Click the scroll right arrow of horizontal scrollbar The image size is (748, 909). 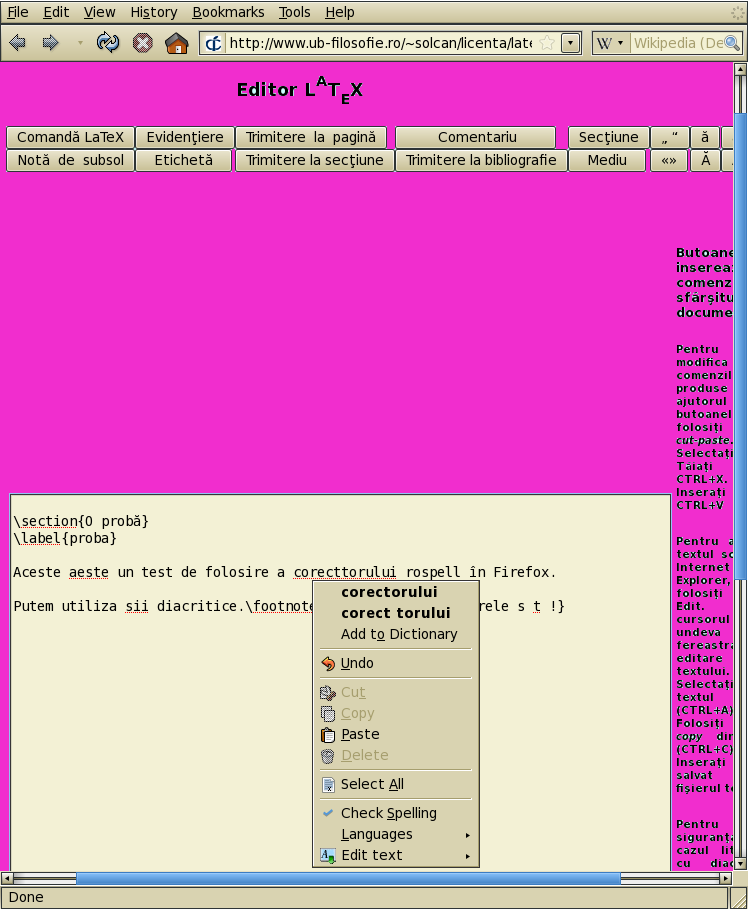[x=725, y=878]
